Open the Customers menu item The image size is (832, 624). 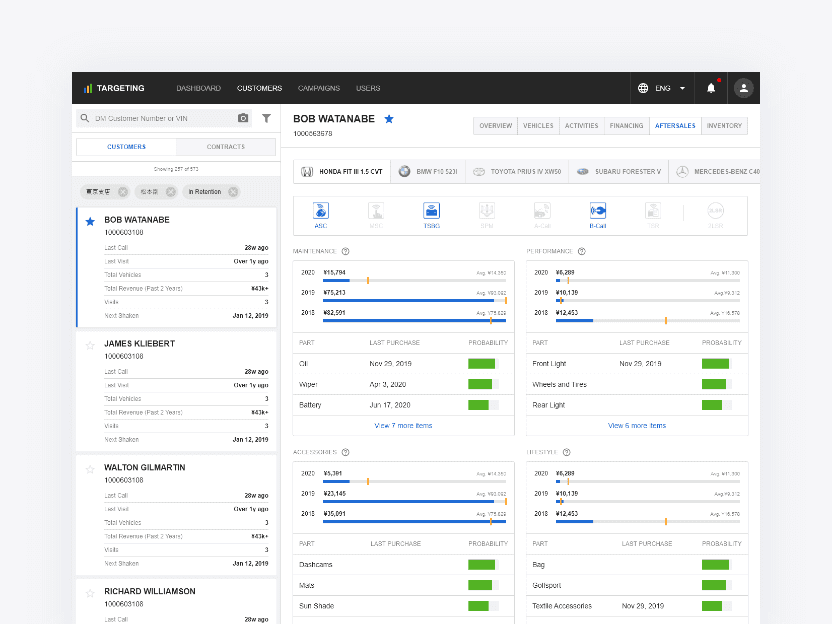[259, 88]
